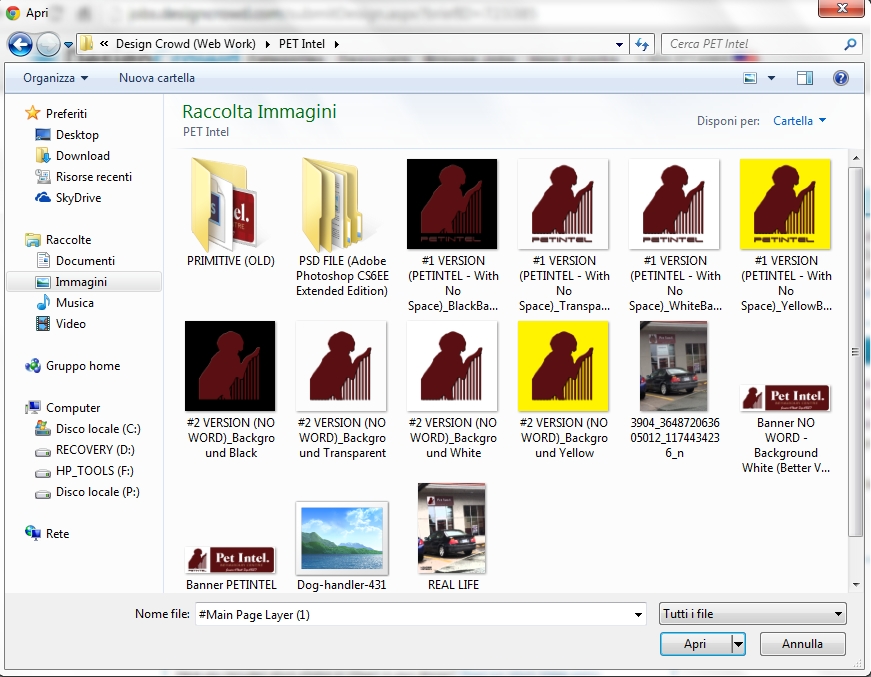The height and width of the screenshot is (677, 871).
Task: Close the Apri dialog window
Action: pos(842,8)
